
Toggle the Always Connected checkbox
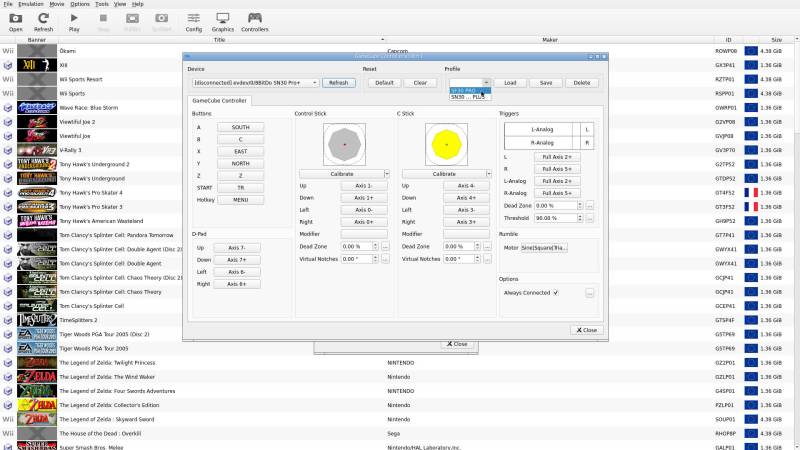pos(556,293)
